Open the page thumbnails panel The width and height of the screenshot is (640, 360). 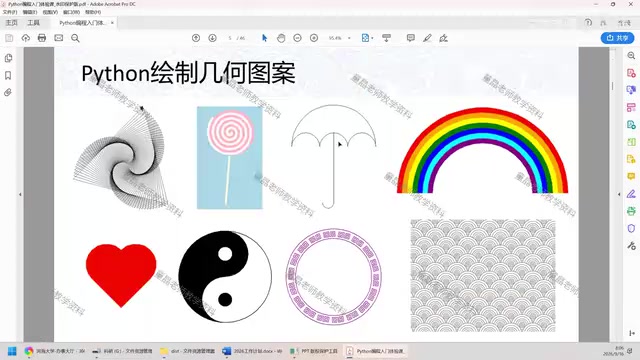(8, 58)
